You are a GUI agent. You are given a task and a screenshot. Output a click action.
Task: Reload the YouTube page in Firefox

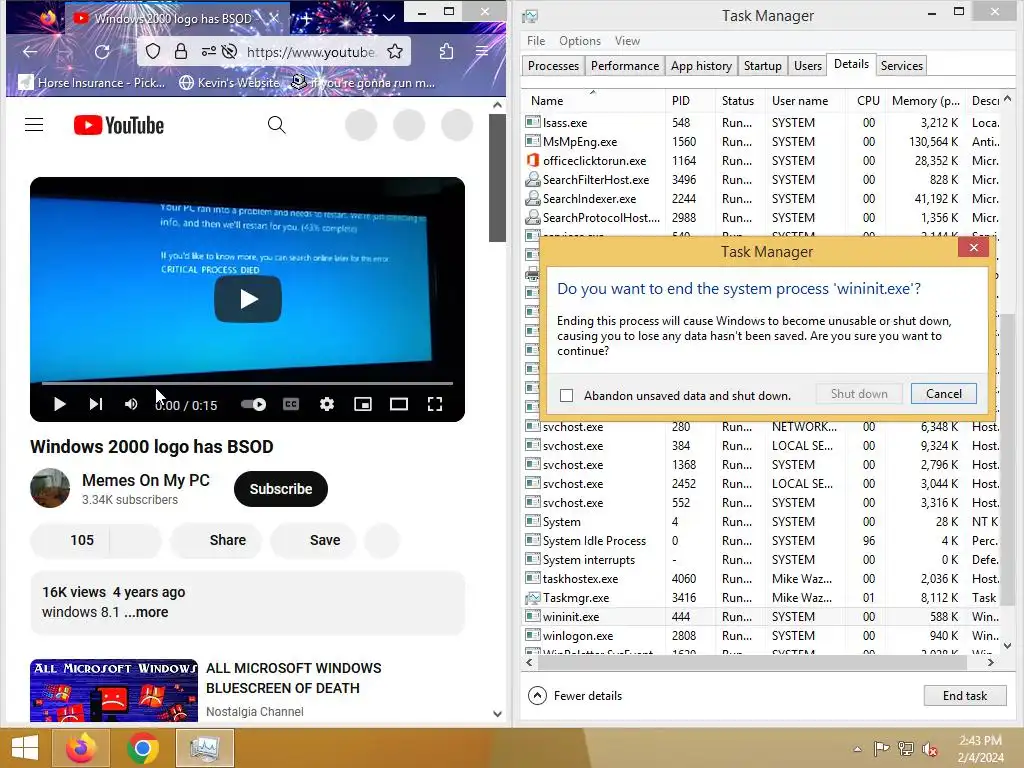(x=102, y=52)
